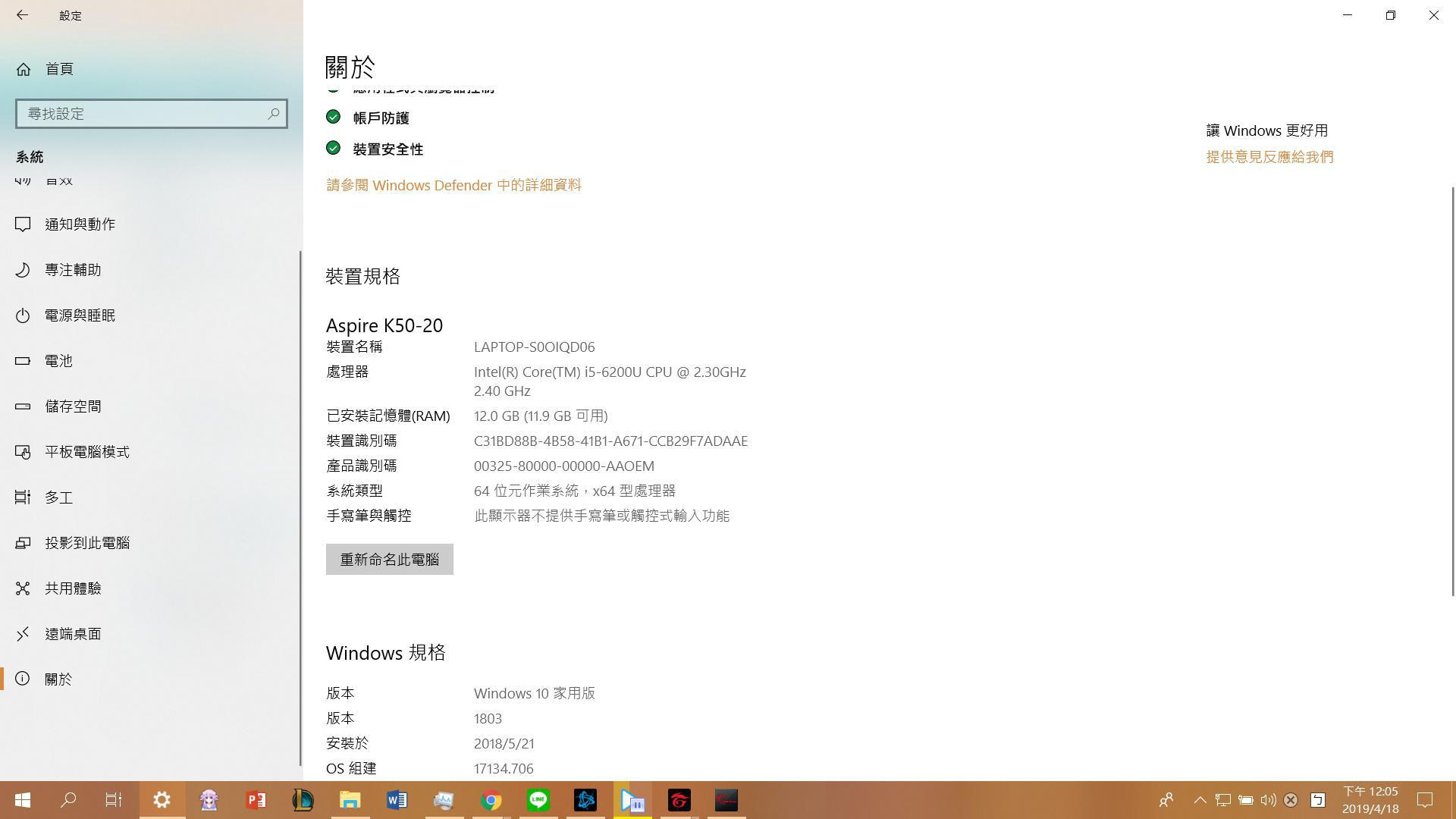Open 專注輔助 settings
The image size is (1456, 819).
pyautogui.click(x=152, y=270)
